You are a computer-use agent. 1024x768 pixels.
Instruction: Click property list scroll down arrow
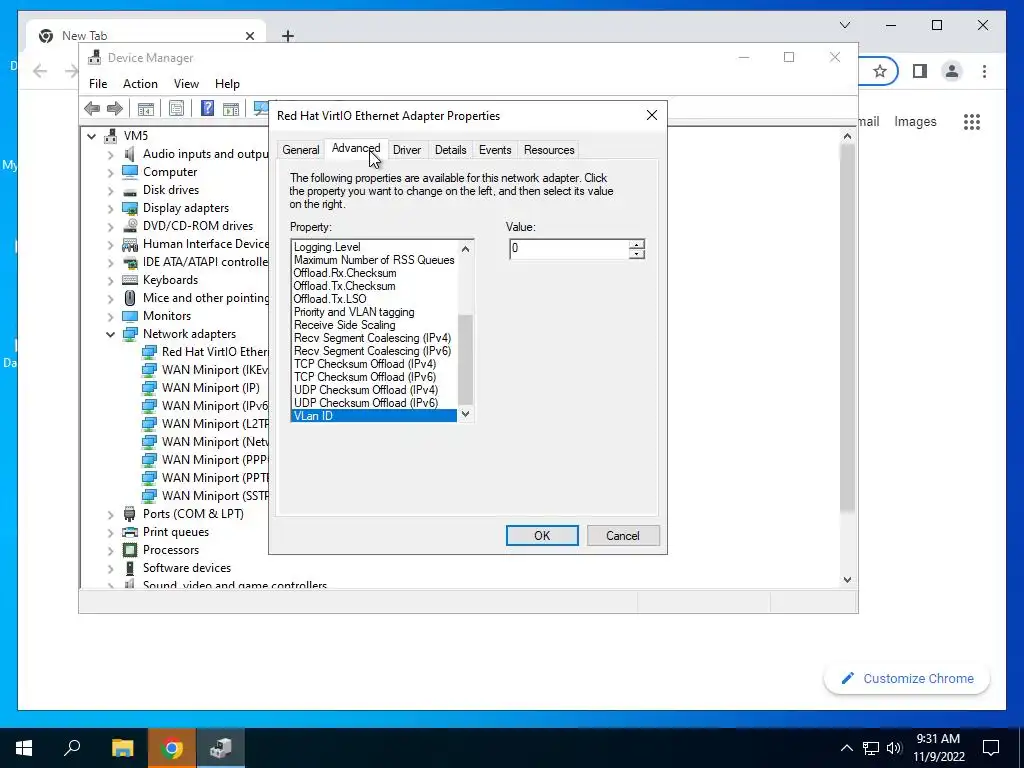[x=466, y=413]
